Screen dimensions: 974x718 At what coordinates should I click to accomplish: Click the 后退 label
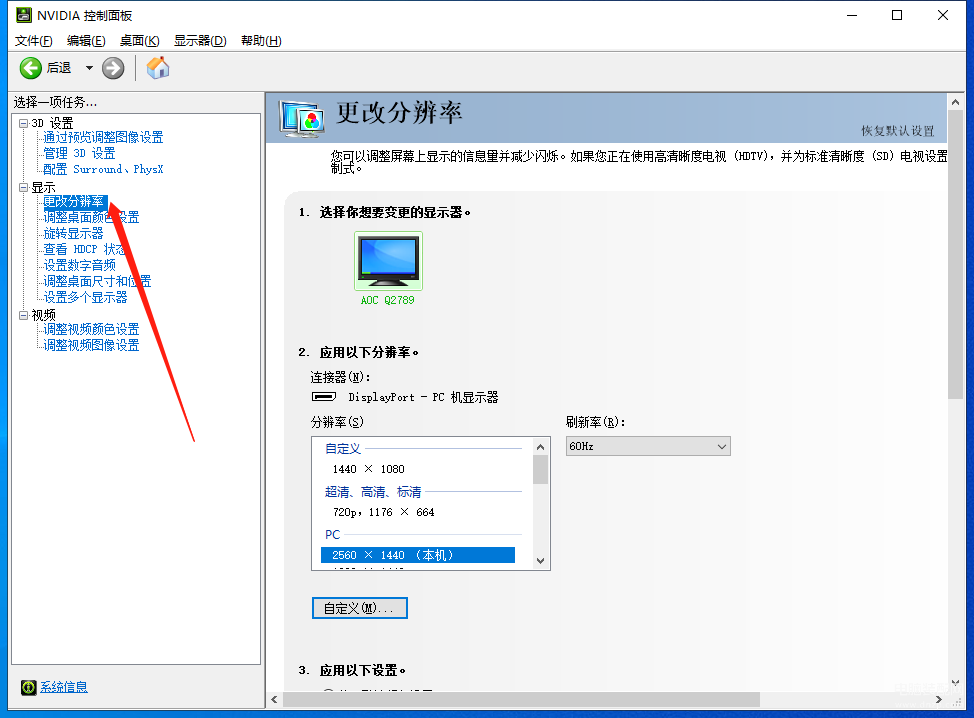(x=59, y=68)
